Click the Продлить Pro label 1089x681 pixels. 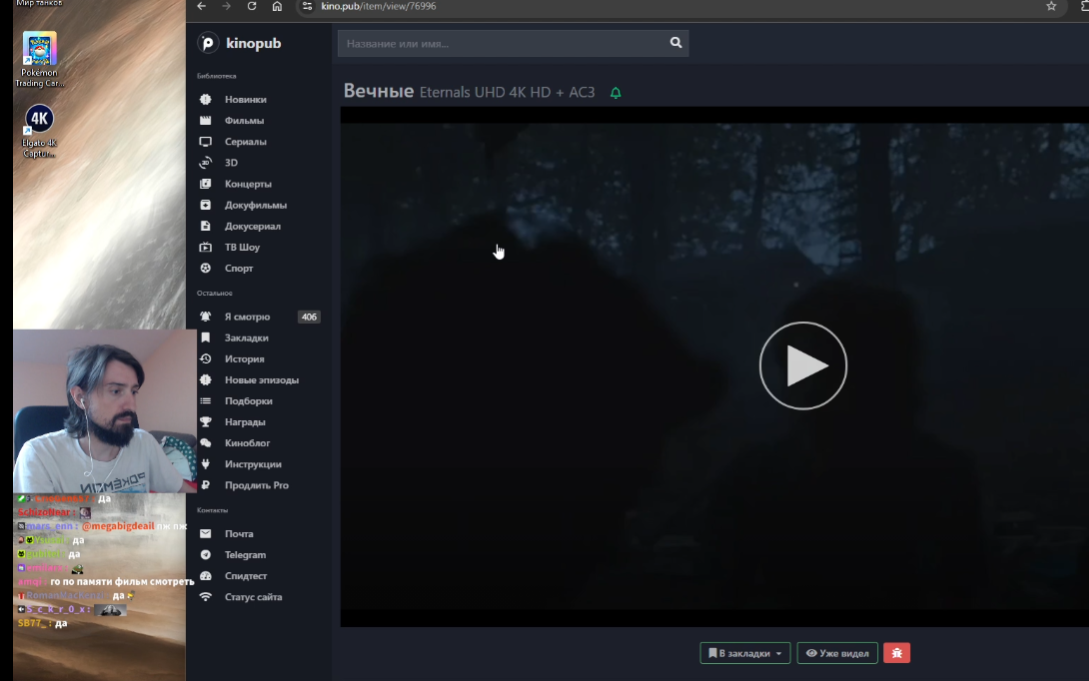pyautogui.click(x=256, y=485)
